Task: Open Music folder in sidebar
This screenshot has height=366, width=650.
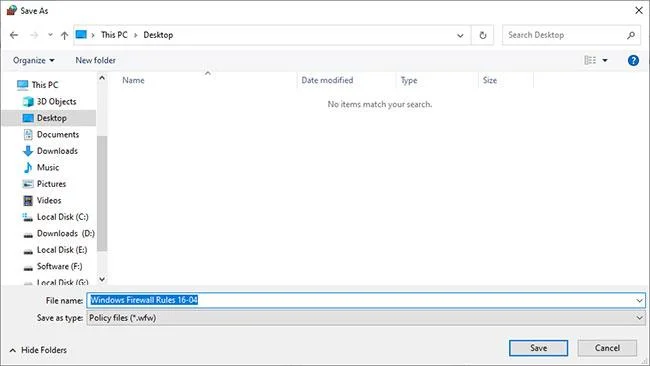Action: coord(48,167)
